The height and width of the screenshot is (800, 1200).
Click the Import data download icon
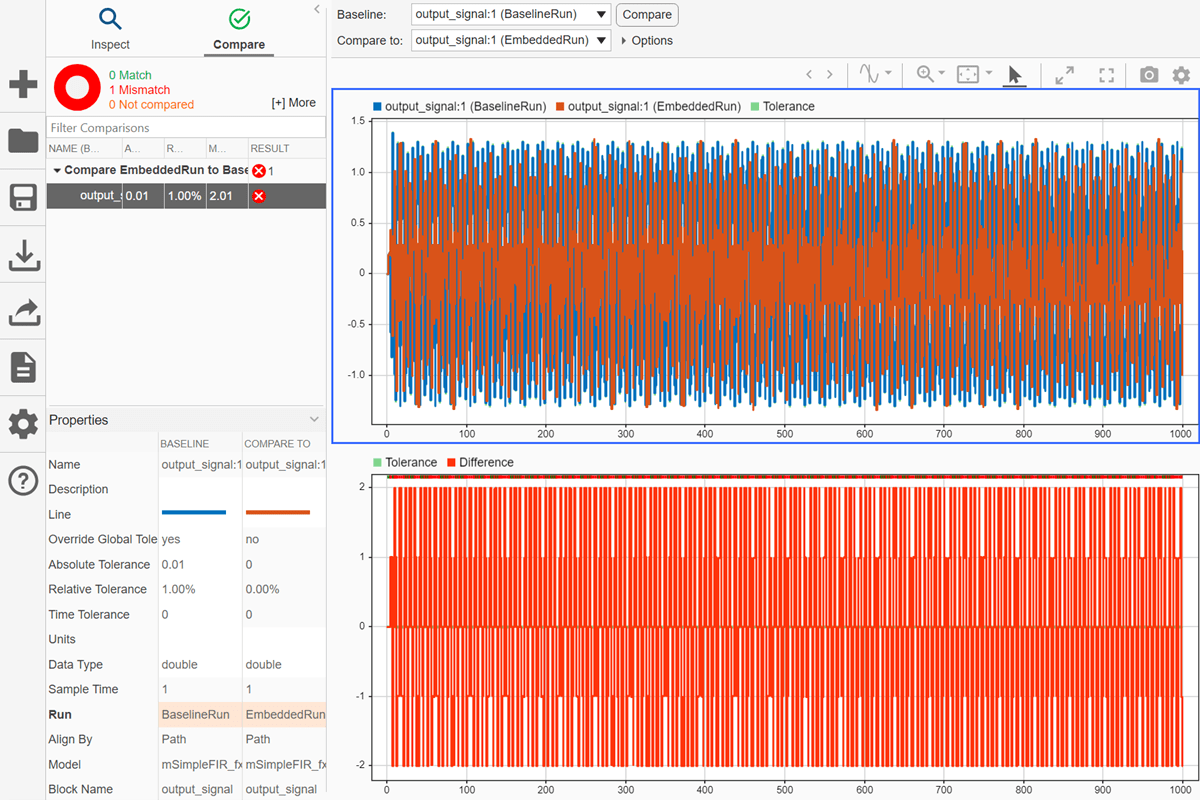click(23, 255)
